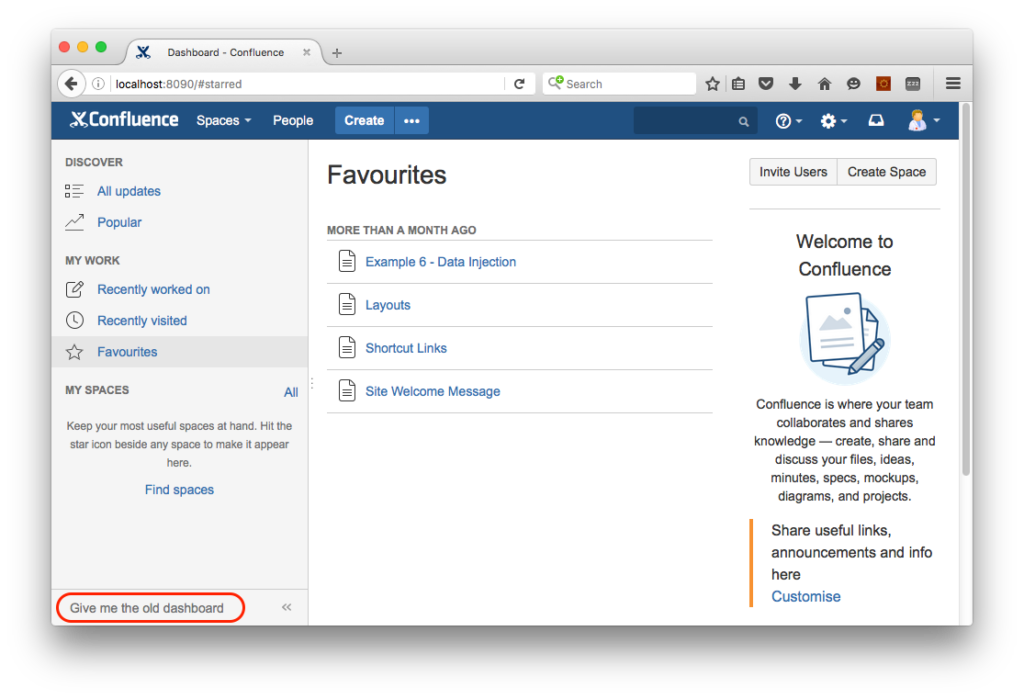Open All updates in Discover
1024x699 pixels.
click(x=129, y=191)
